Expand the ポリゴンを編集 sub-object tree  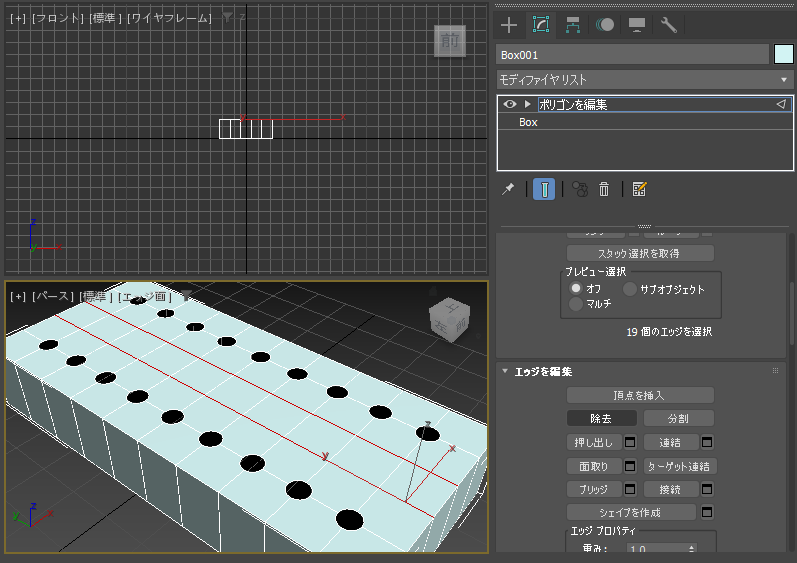pos(528,104)
